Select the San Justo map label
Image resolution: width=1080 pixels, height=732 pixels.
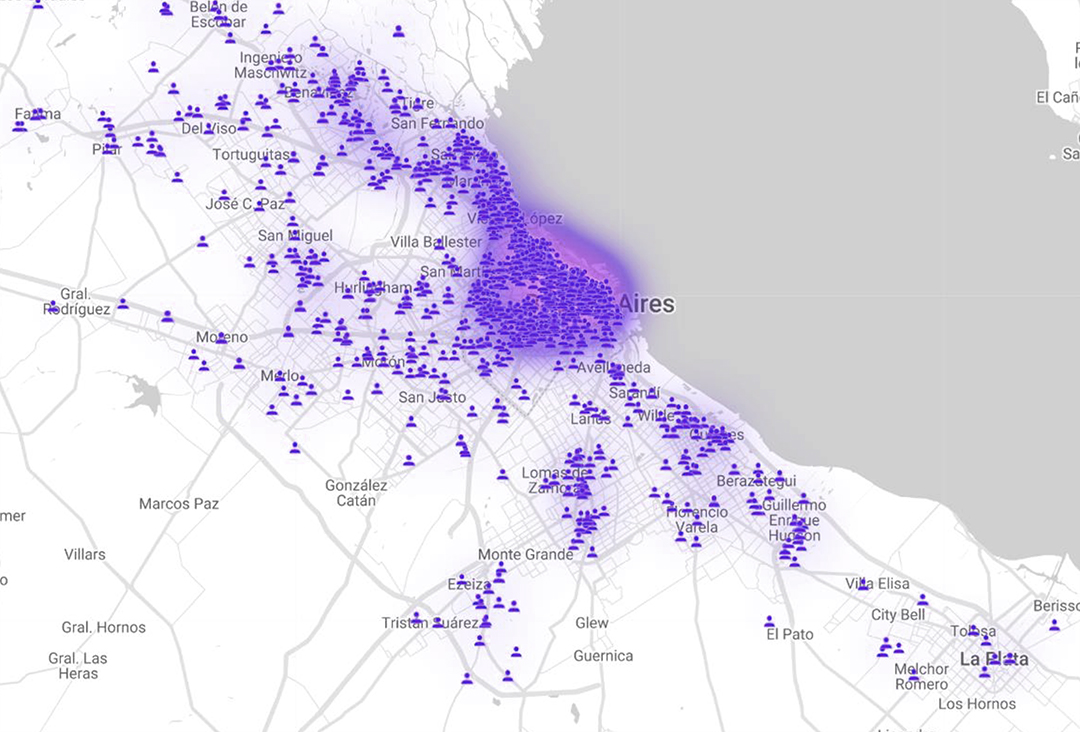[432, 397]
